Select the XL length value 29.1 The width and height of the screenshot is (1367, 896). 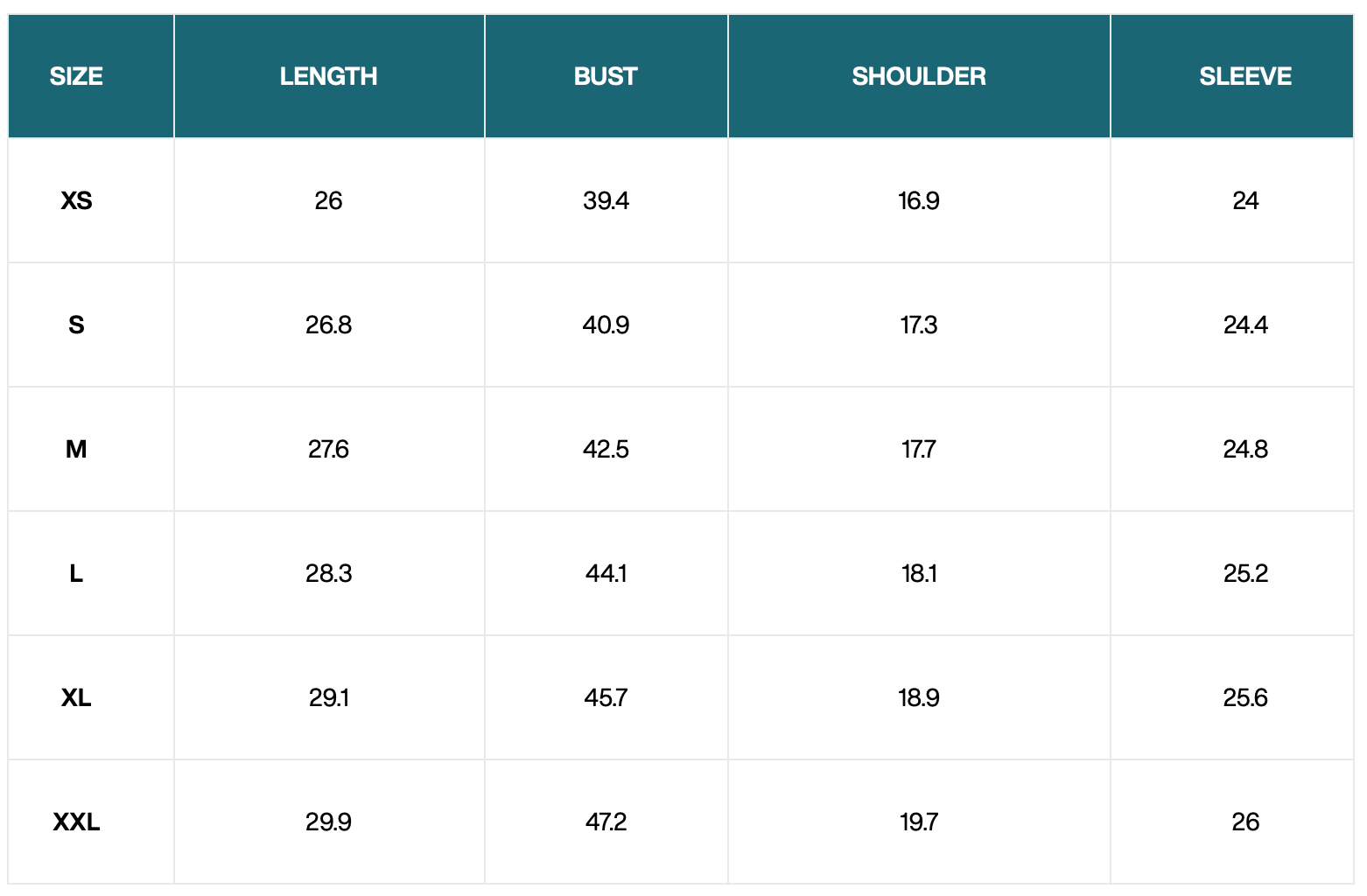point(328,697)
